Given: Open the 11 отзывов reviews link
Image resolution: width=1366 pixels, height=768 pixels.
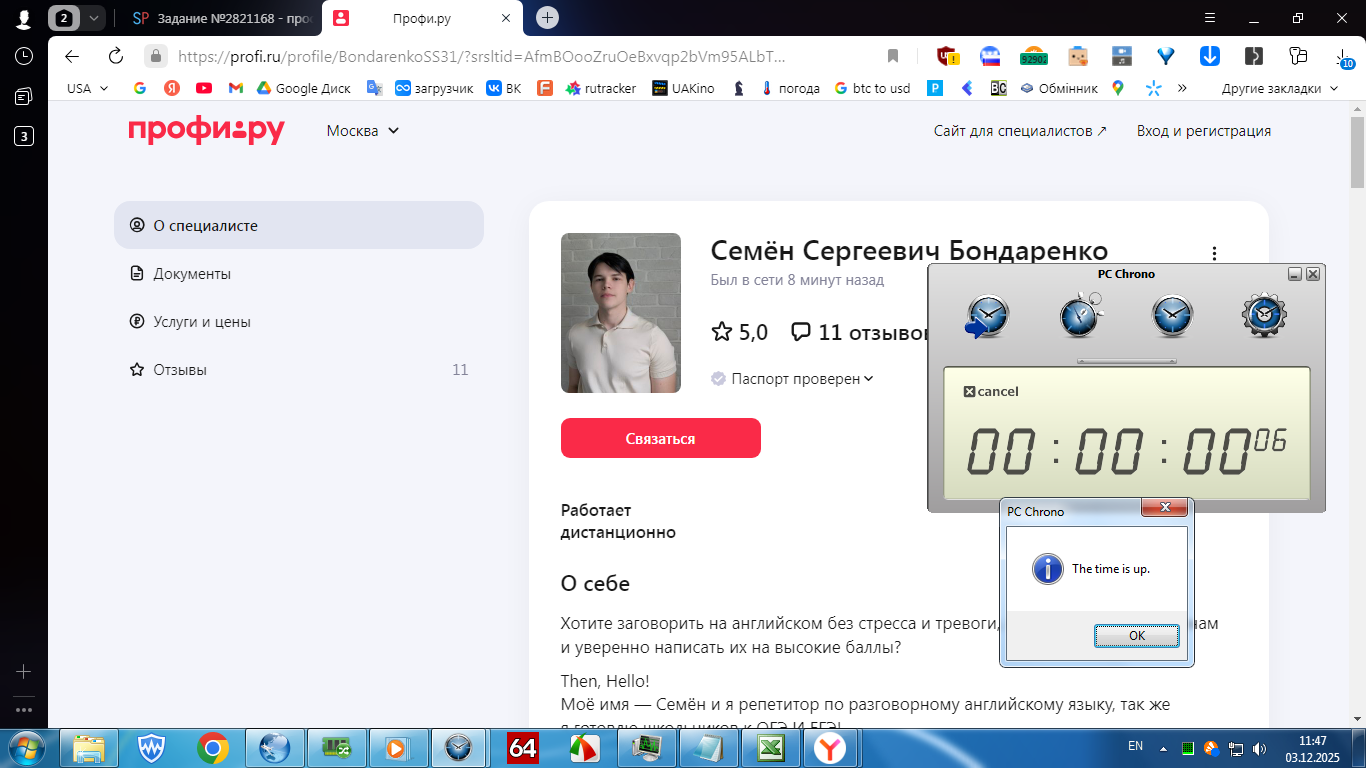Looking at the screenshot, I should 860,332.
